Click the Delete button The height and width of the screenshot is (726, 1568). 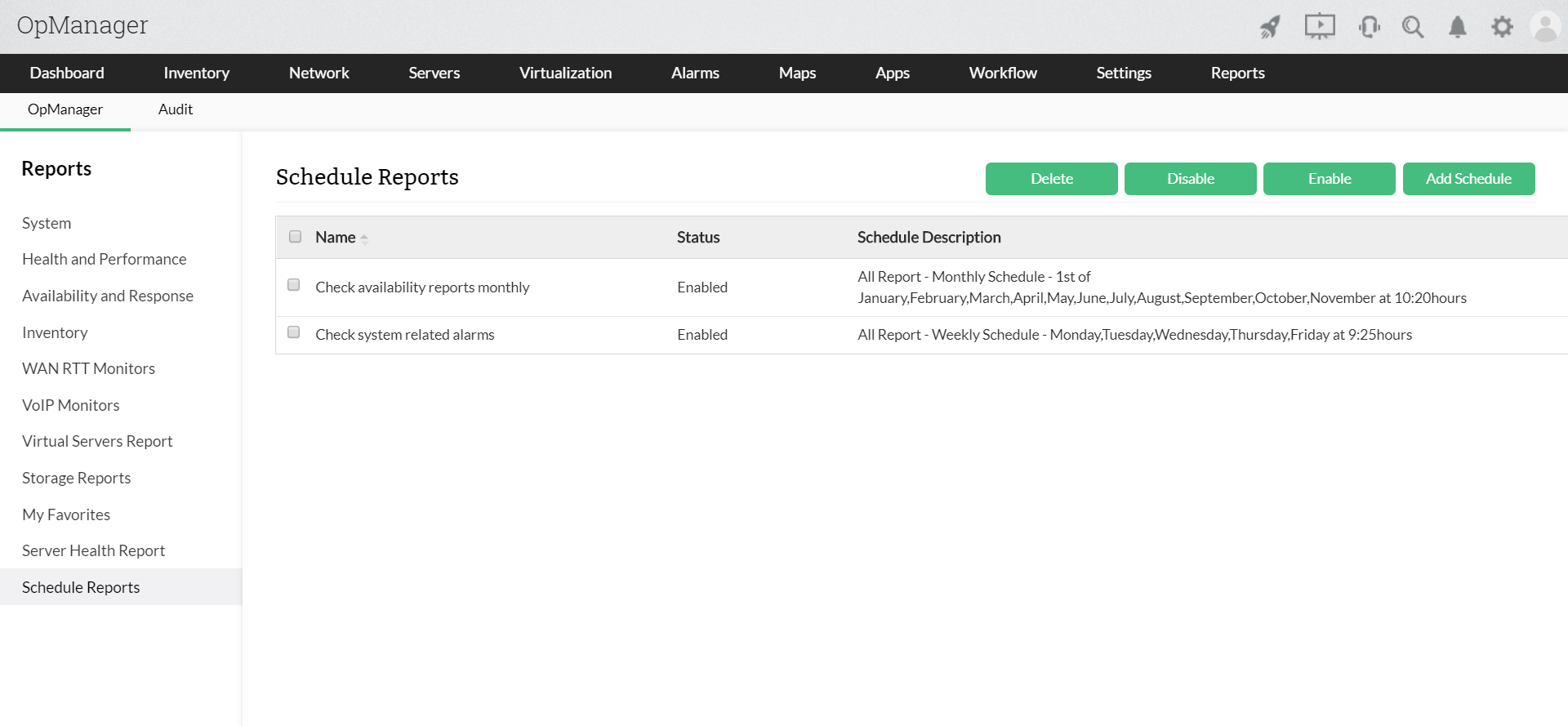1051,179
